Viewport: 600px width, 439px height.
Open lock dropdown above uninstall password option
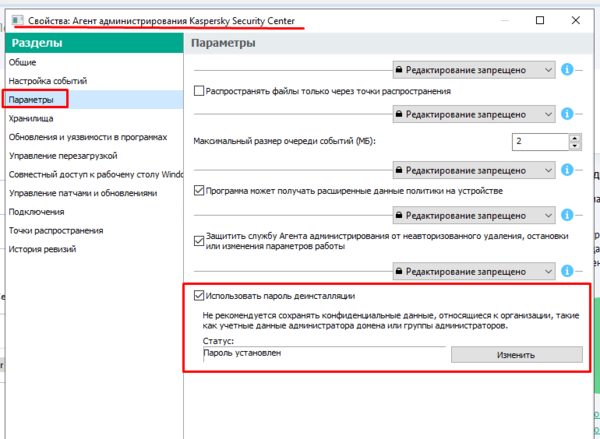(474, 271)
